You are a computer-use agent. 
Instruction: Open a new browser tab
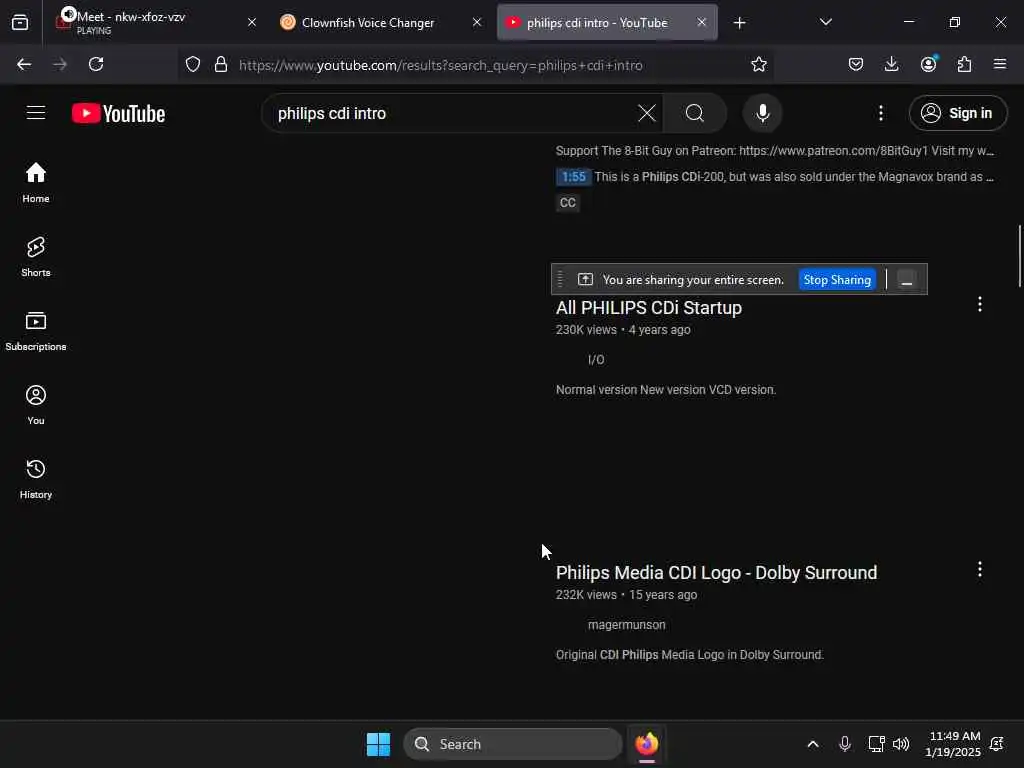739,23
